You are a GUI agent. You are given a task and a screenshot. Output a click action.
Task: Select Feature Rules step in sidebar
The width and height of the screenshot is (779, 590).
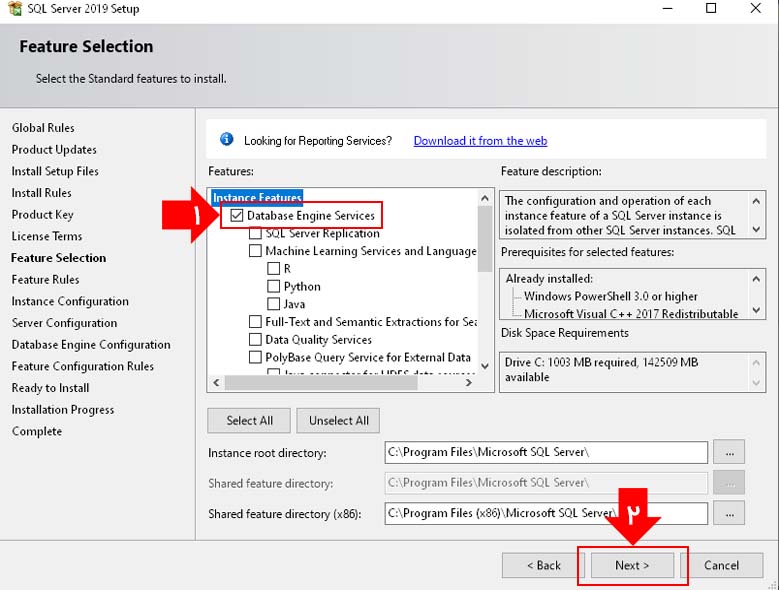coord(45,280)
